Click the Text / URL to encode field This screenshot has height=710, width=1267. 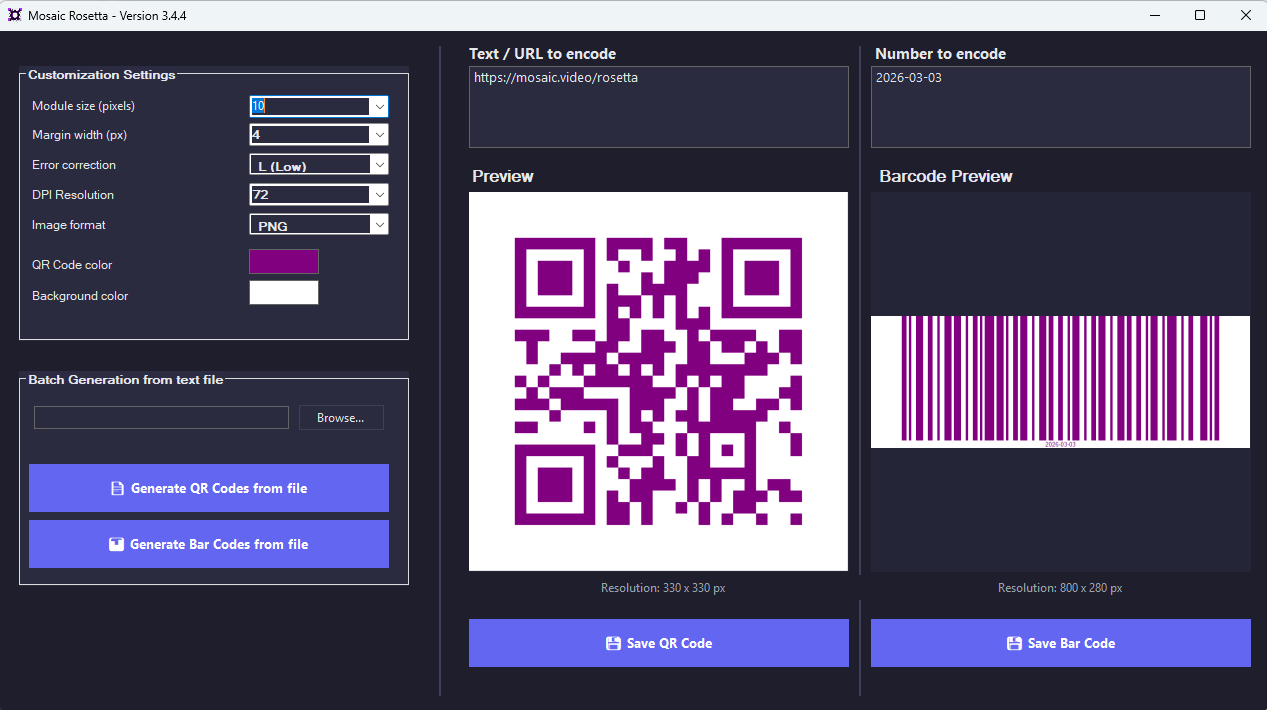click(658, 108)
